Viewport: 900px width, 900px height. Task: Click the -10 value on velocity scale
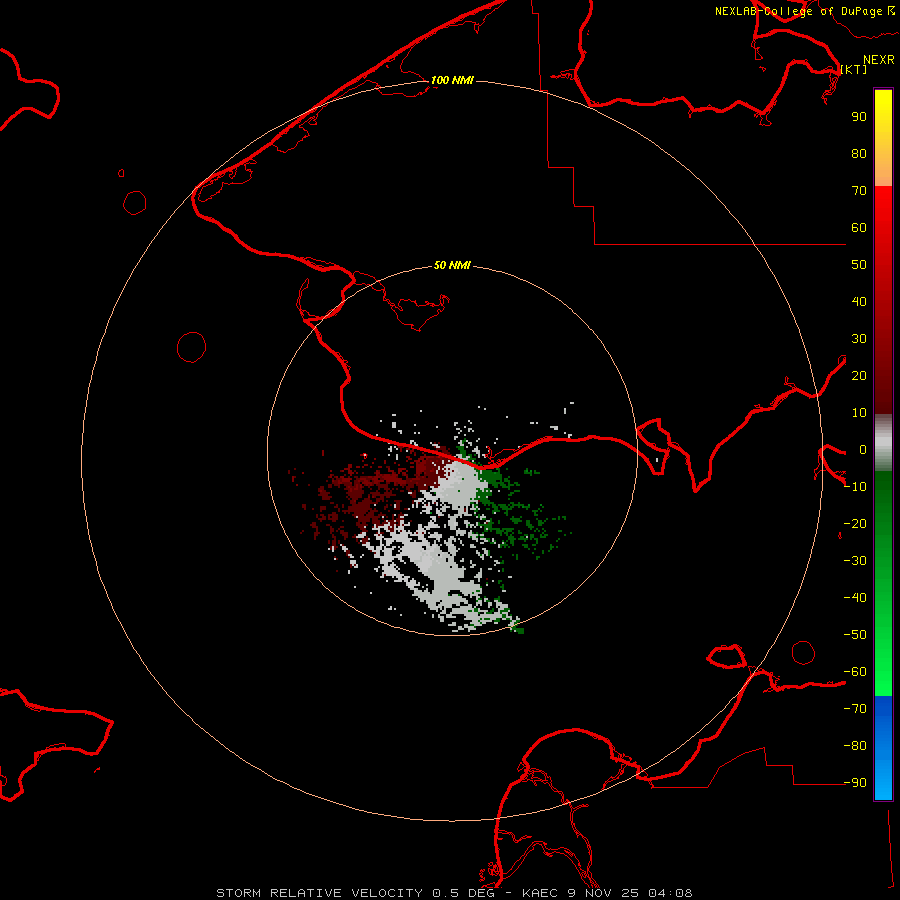(x=855, y=487)
